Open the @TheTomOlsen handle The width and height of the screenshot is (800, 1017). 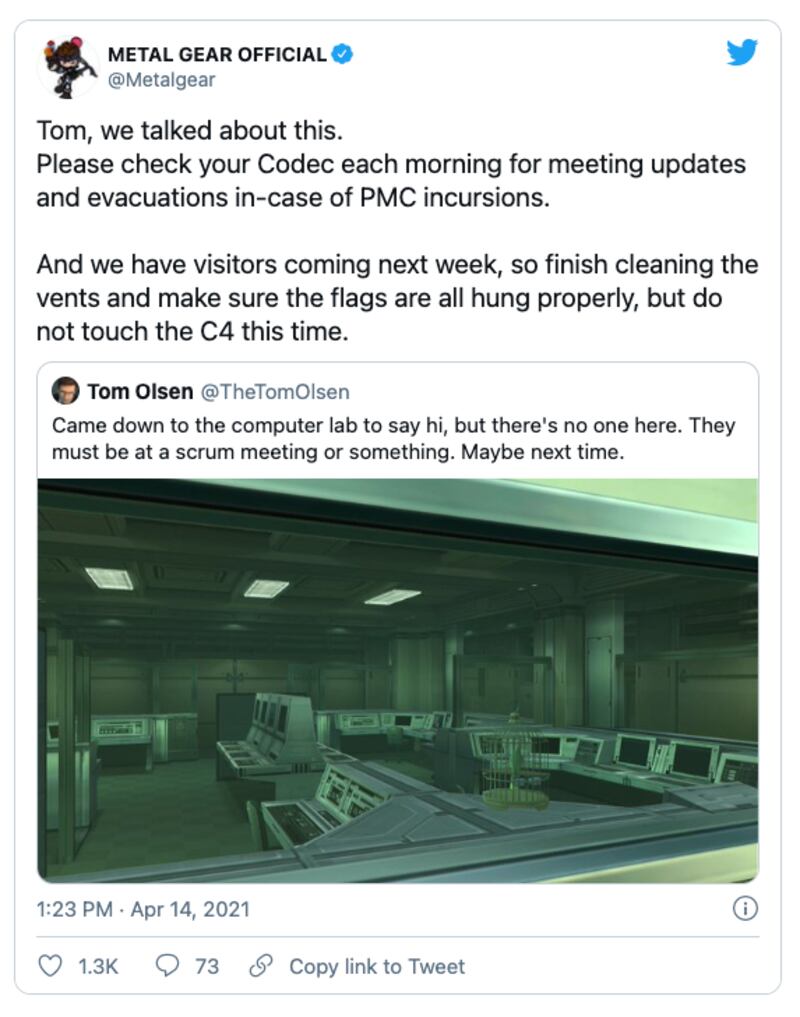click(277, 391)
